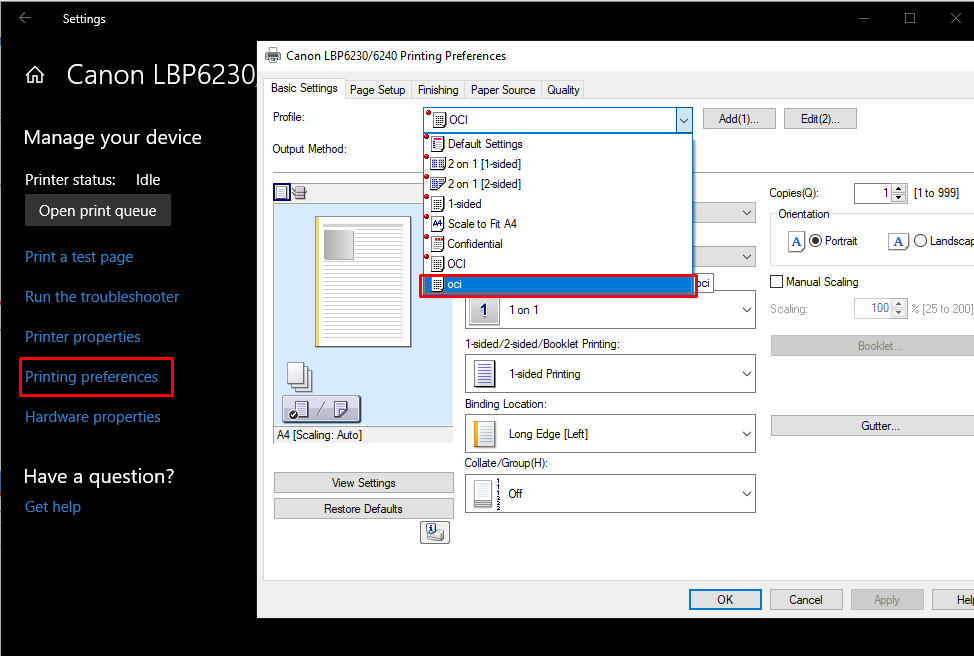Choose Confidential profile from list

click(x=558, y=244)
